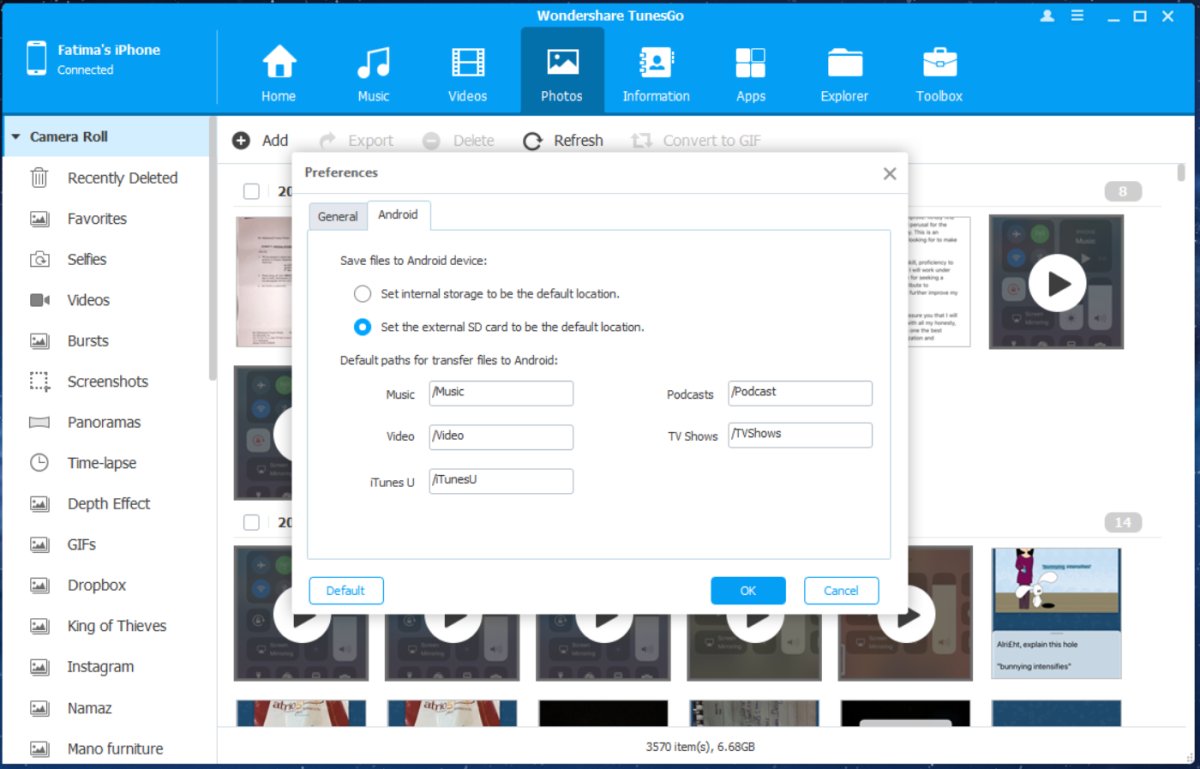The image size is (1200, 769).
Task: Click the Default button in Preferences
Action: coord(346,591)
